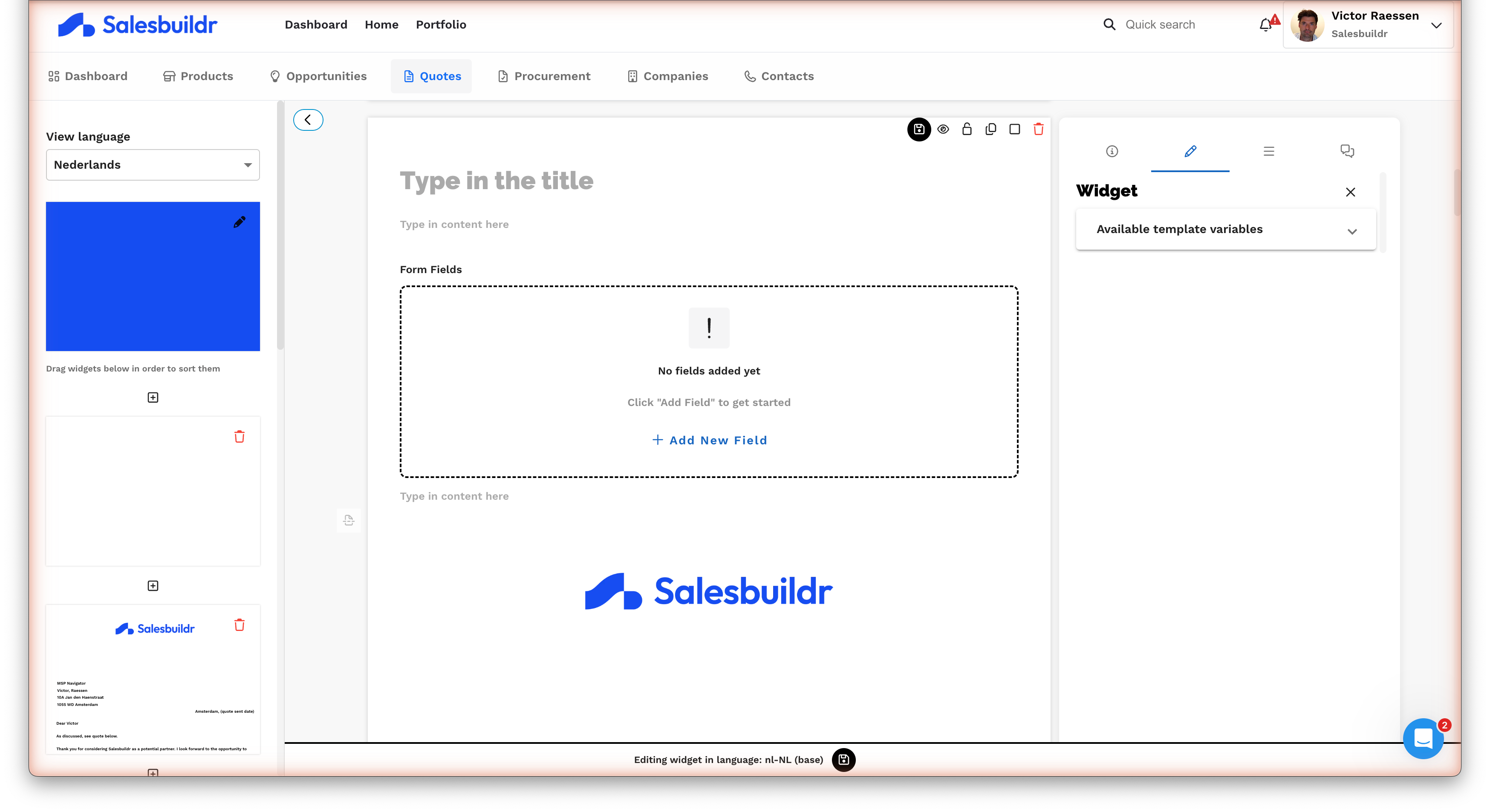Open the list lines tab

pyautogui.click(x=1268, y=152)
